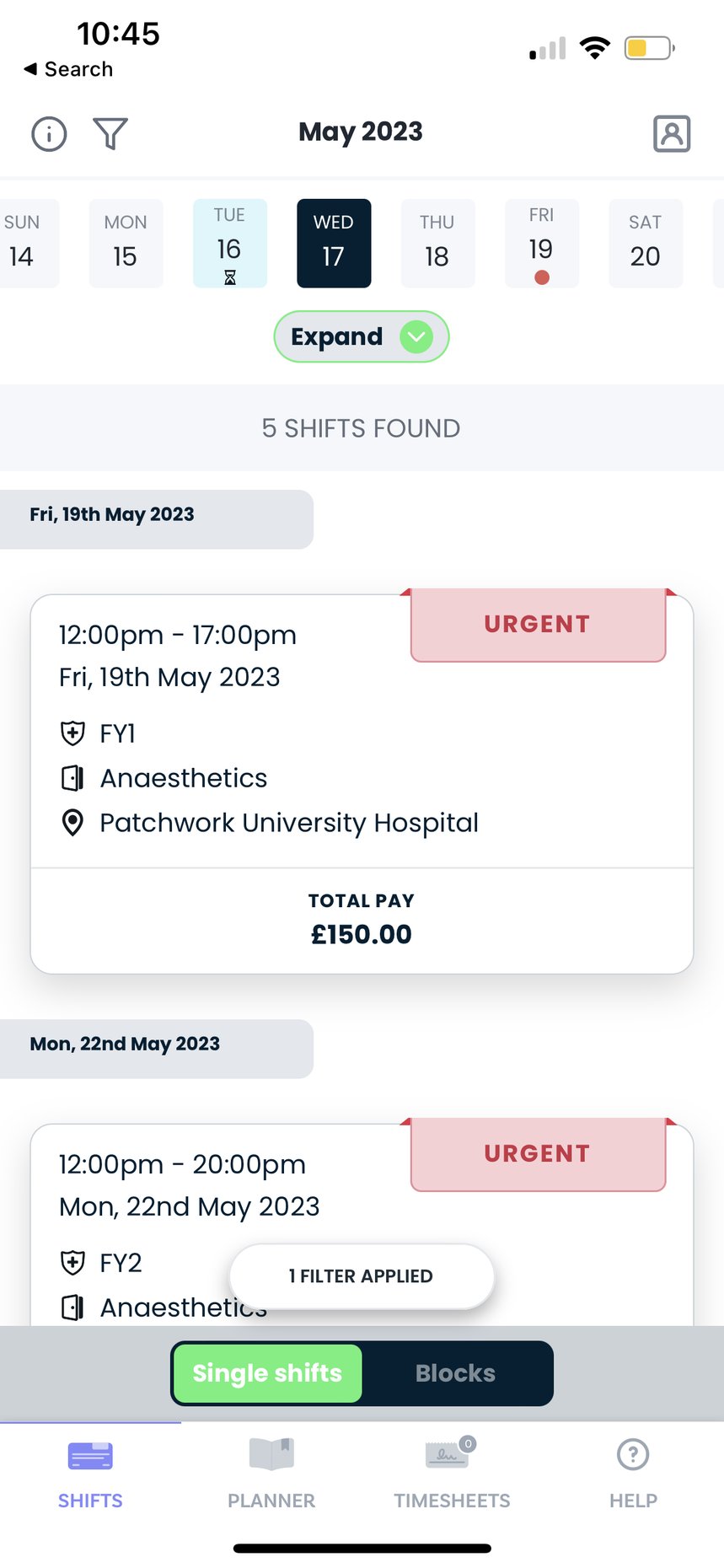Open the Help question mark icon
Viewport: 724px width, 1568px height.
[x=633, y=1455]
